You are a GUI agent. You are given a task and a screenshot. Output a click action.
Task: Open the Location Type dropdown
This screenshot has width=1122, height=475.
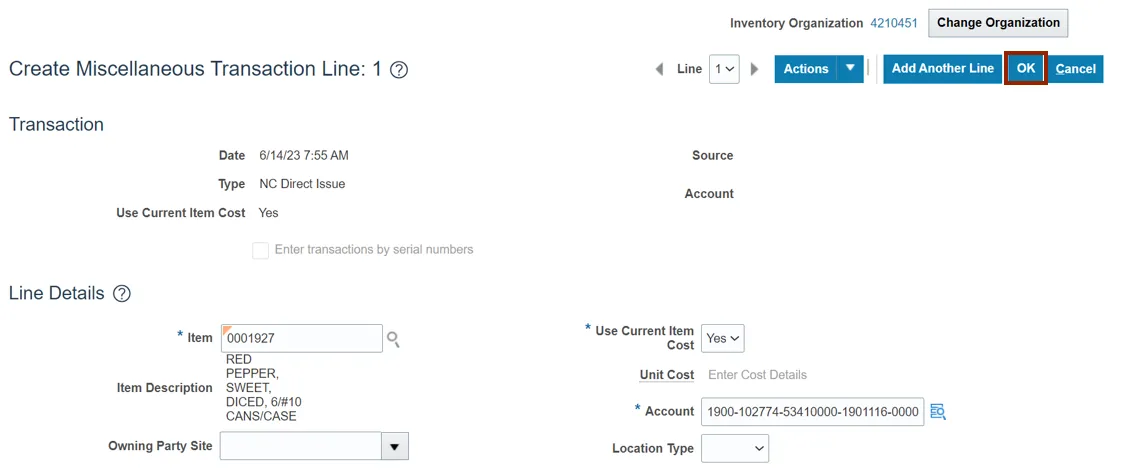(735, 449)
